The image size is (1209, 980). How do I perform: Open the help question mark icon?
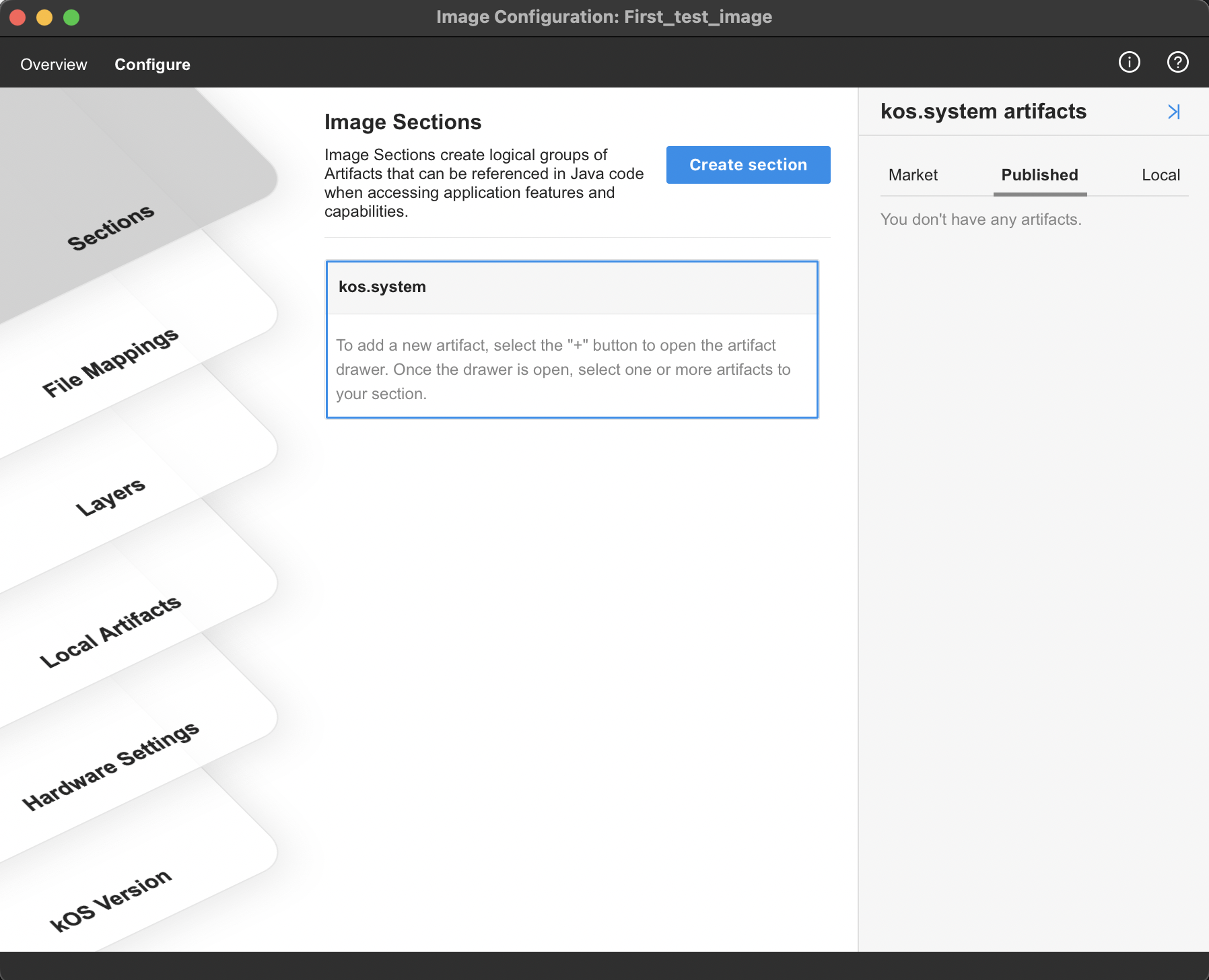click(1177, 63)
